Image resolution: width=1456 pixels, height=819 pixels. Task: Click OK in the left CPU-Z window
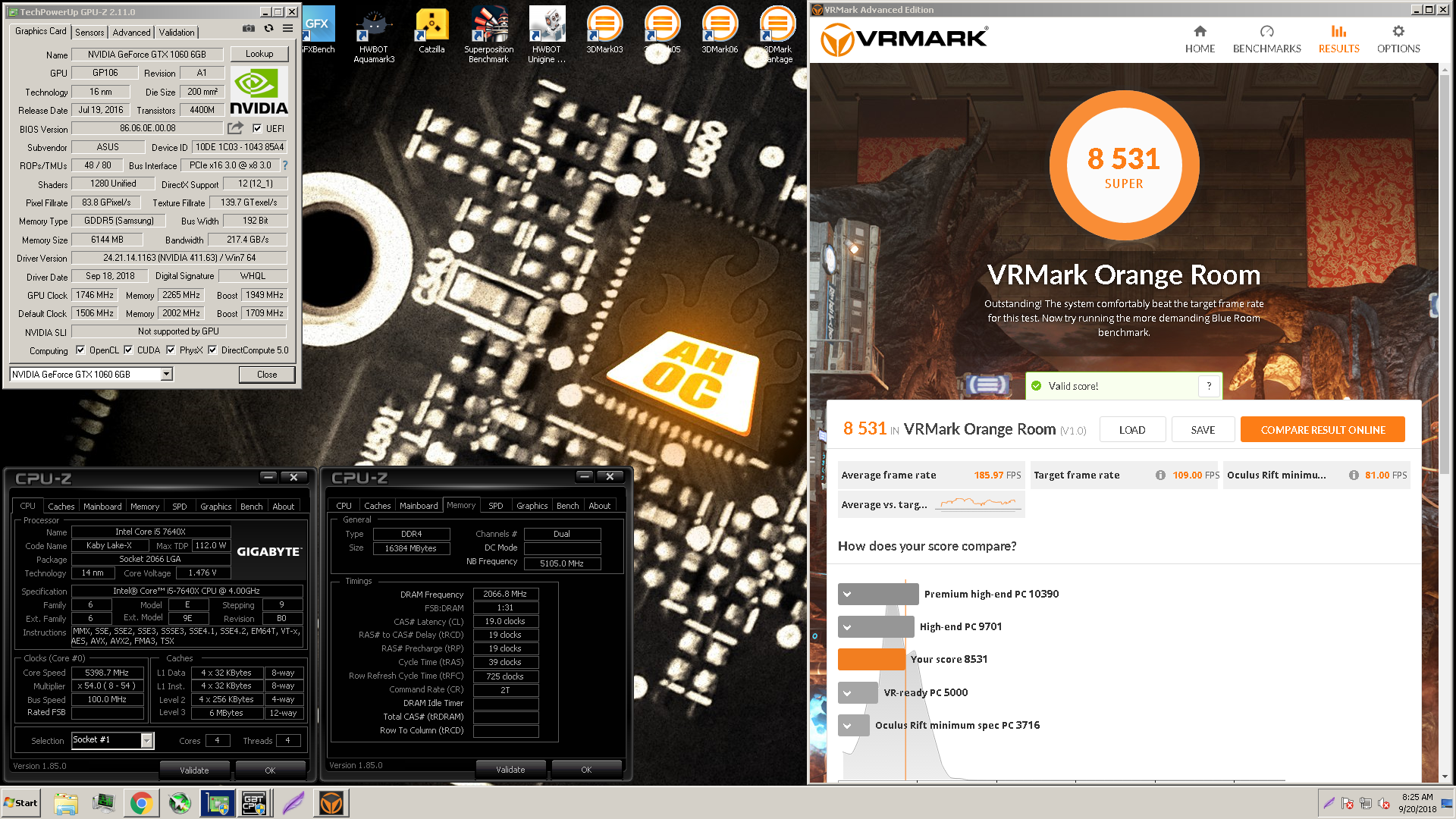point(270,770)
